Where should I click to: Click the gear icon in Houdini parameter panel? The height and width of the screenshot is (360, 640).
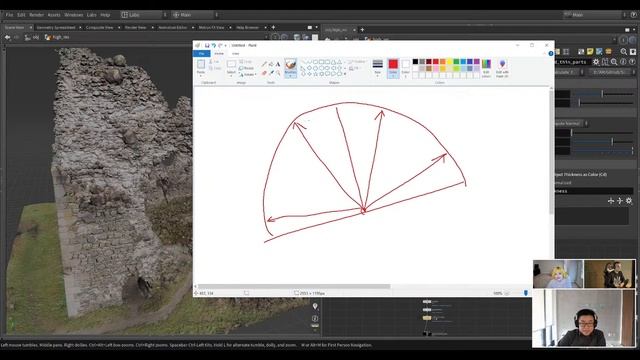(596, 62)
